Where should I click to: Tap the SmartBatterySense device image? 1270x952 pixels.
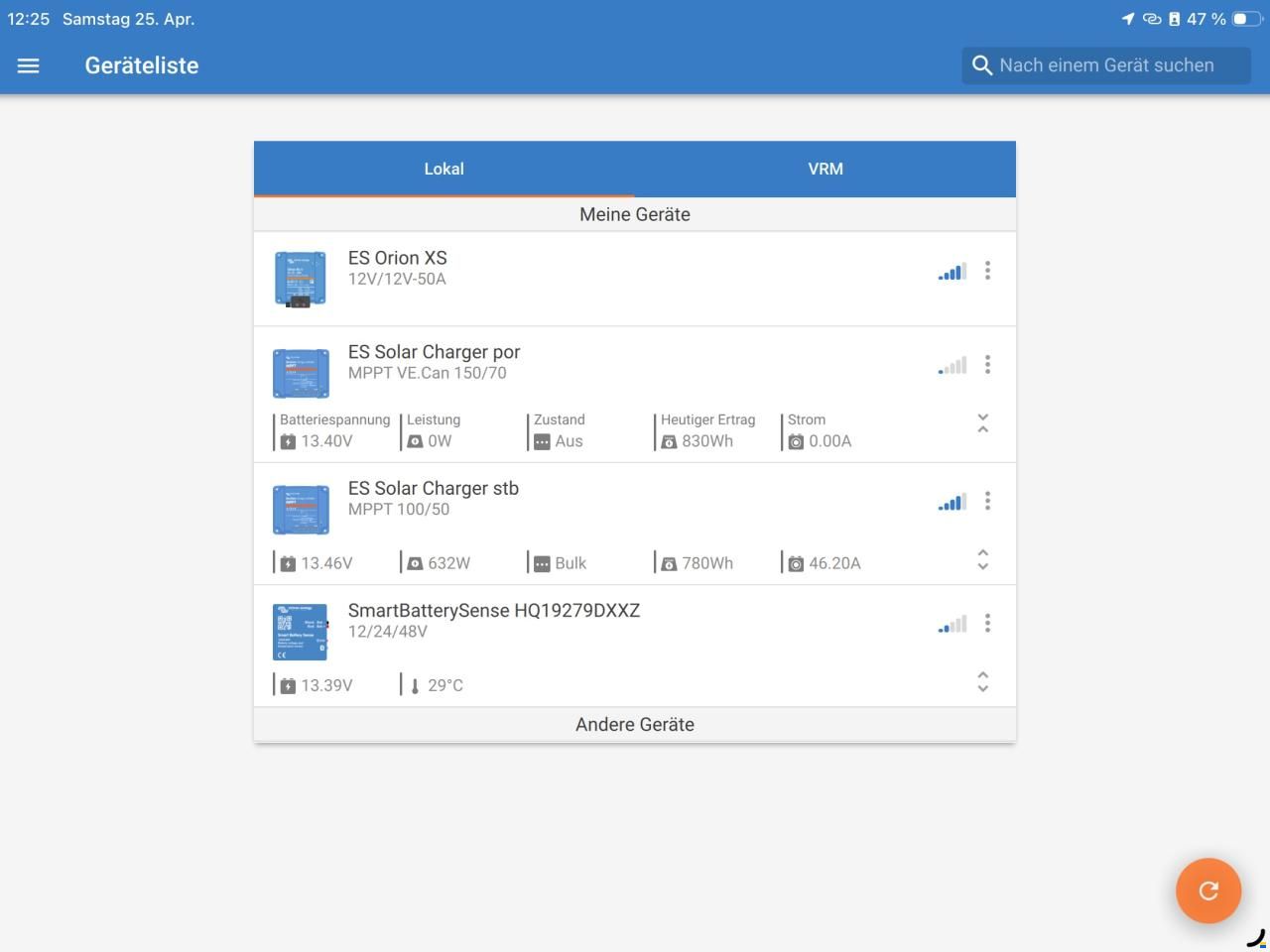click(301, 632)
